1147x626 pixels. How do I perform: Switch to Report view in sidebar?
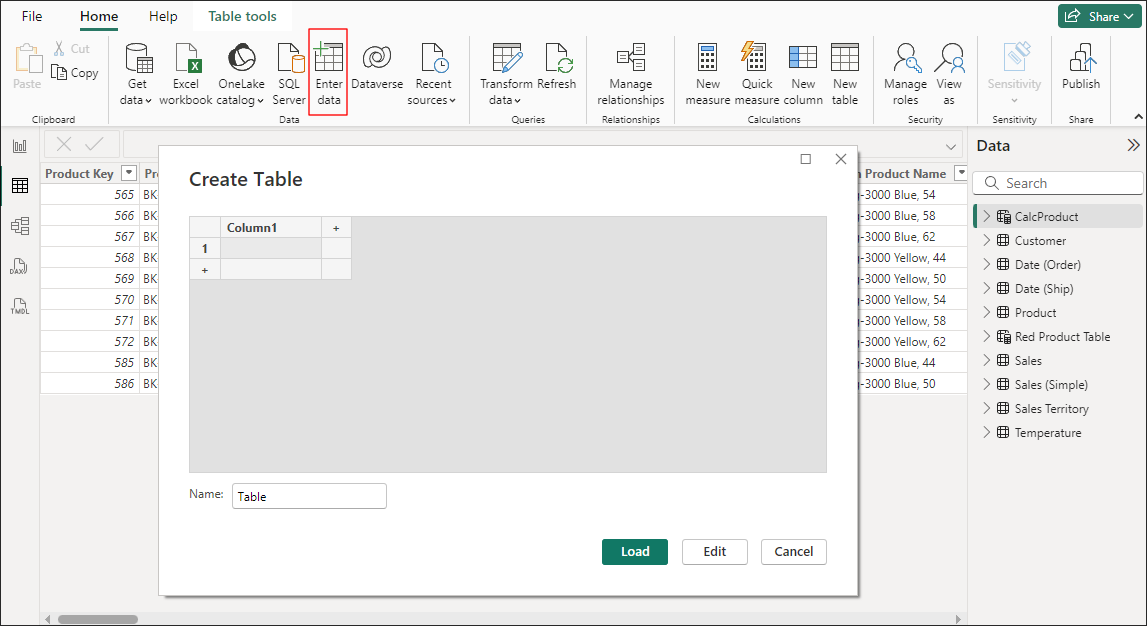click(20, 146)
